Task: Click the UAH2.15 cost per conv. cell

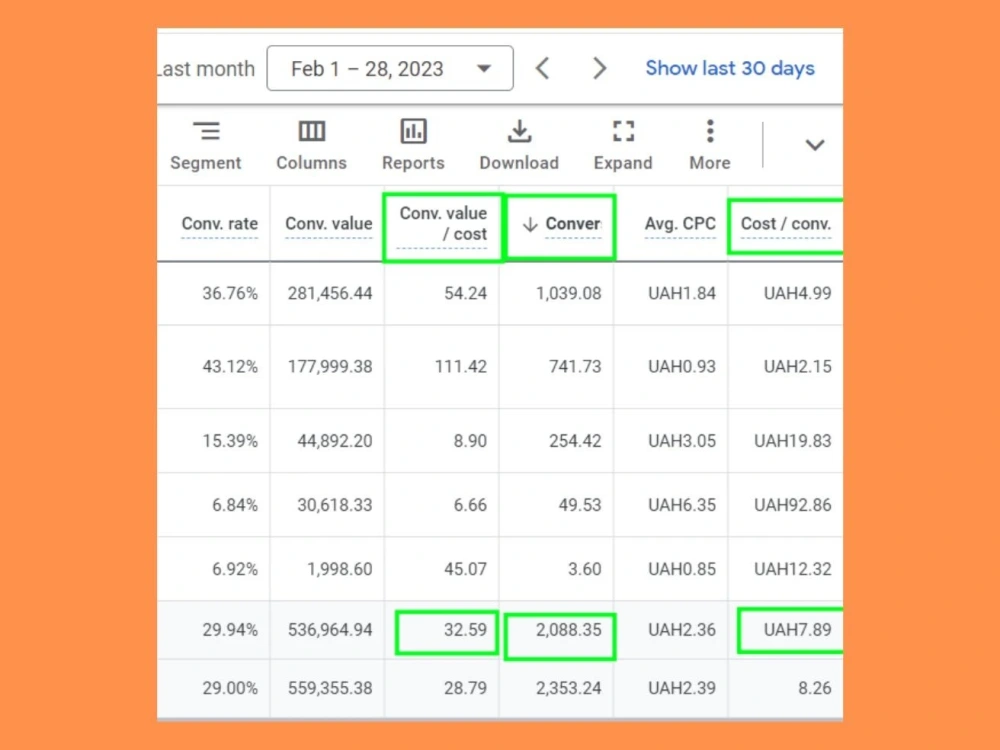Action: [x=797, y=367]
